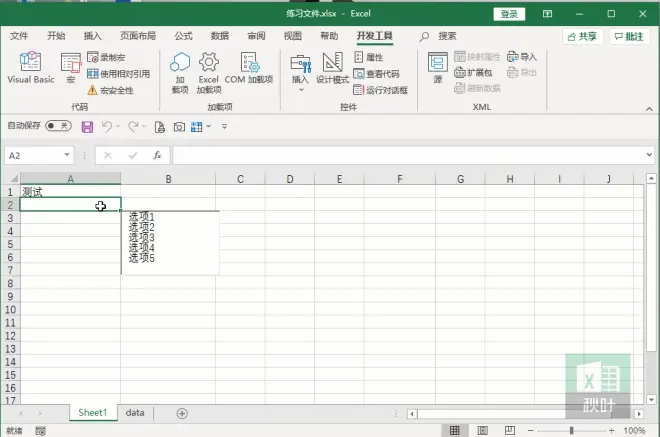Open the Macros (宏) dialog
Viewport: 660px width, 437px height.
[71, 67]
